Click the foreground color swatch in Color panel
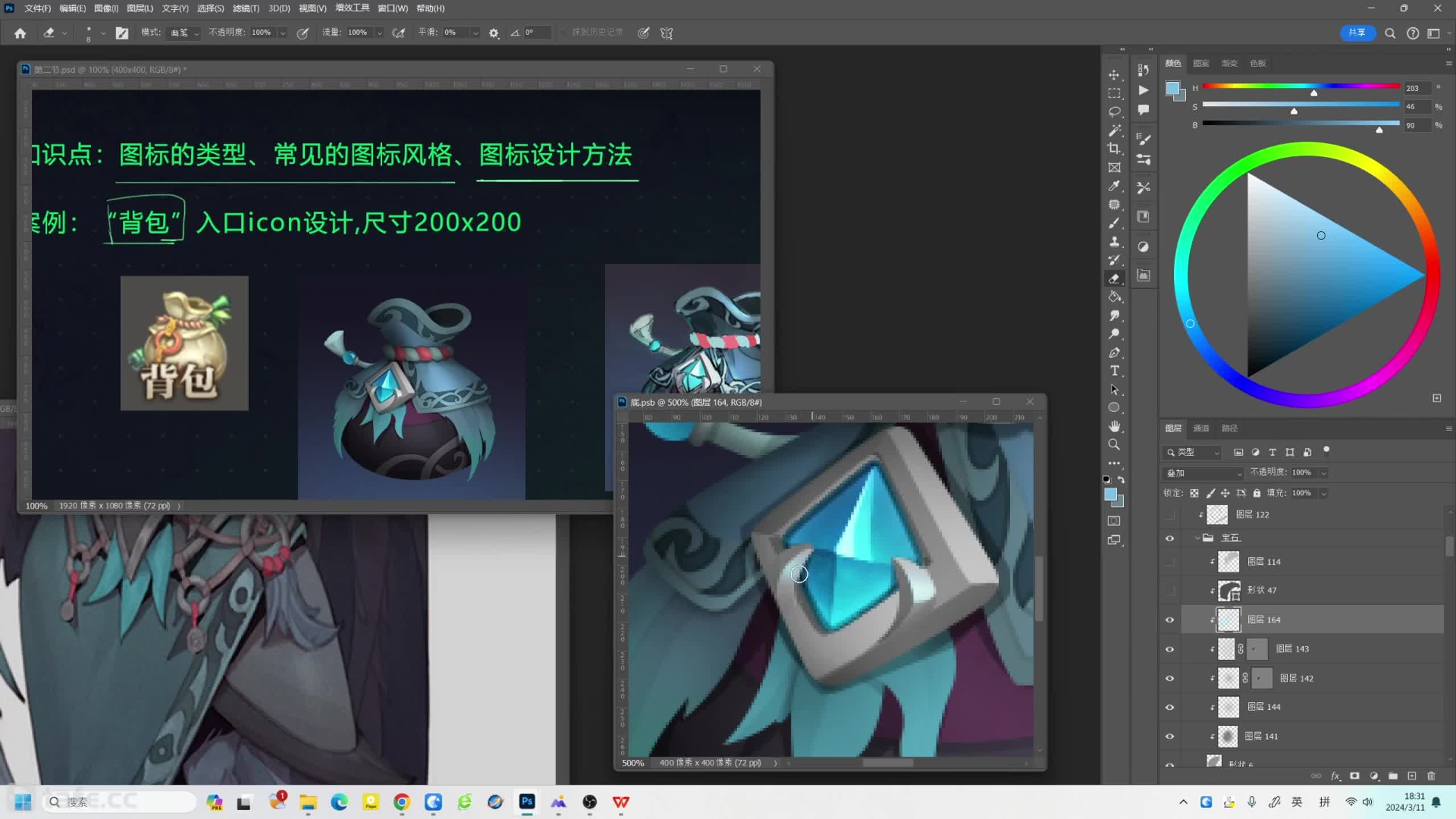The height and width of the screenshot is (819, 1456). pos(1172,88)
